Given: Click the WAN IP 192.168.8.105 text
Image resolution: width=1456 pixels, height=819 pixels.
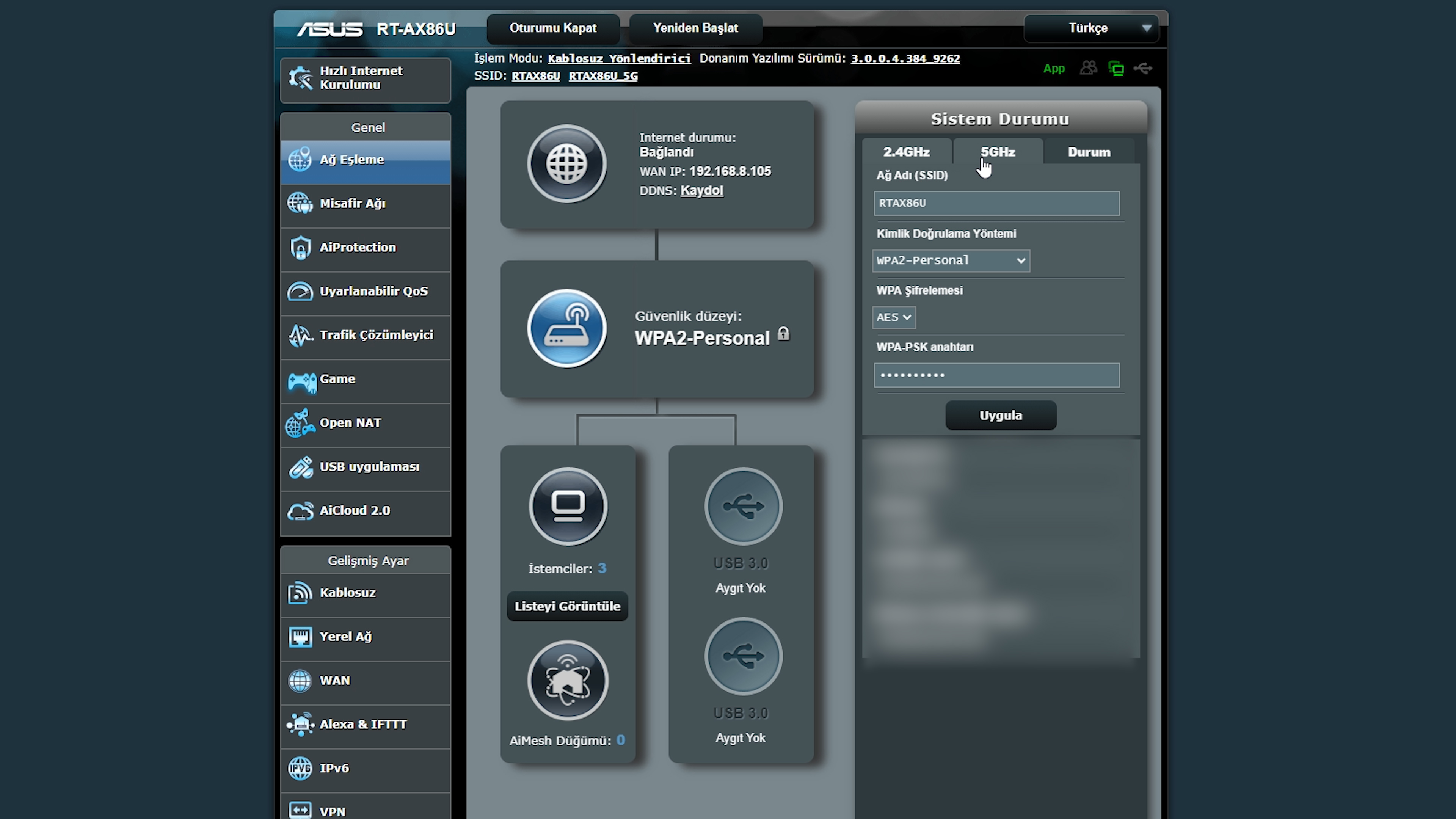Looking at the screenshot, I should (730, 171).
